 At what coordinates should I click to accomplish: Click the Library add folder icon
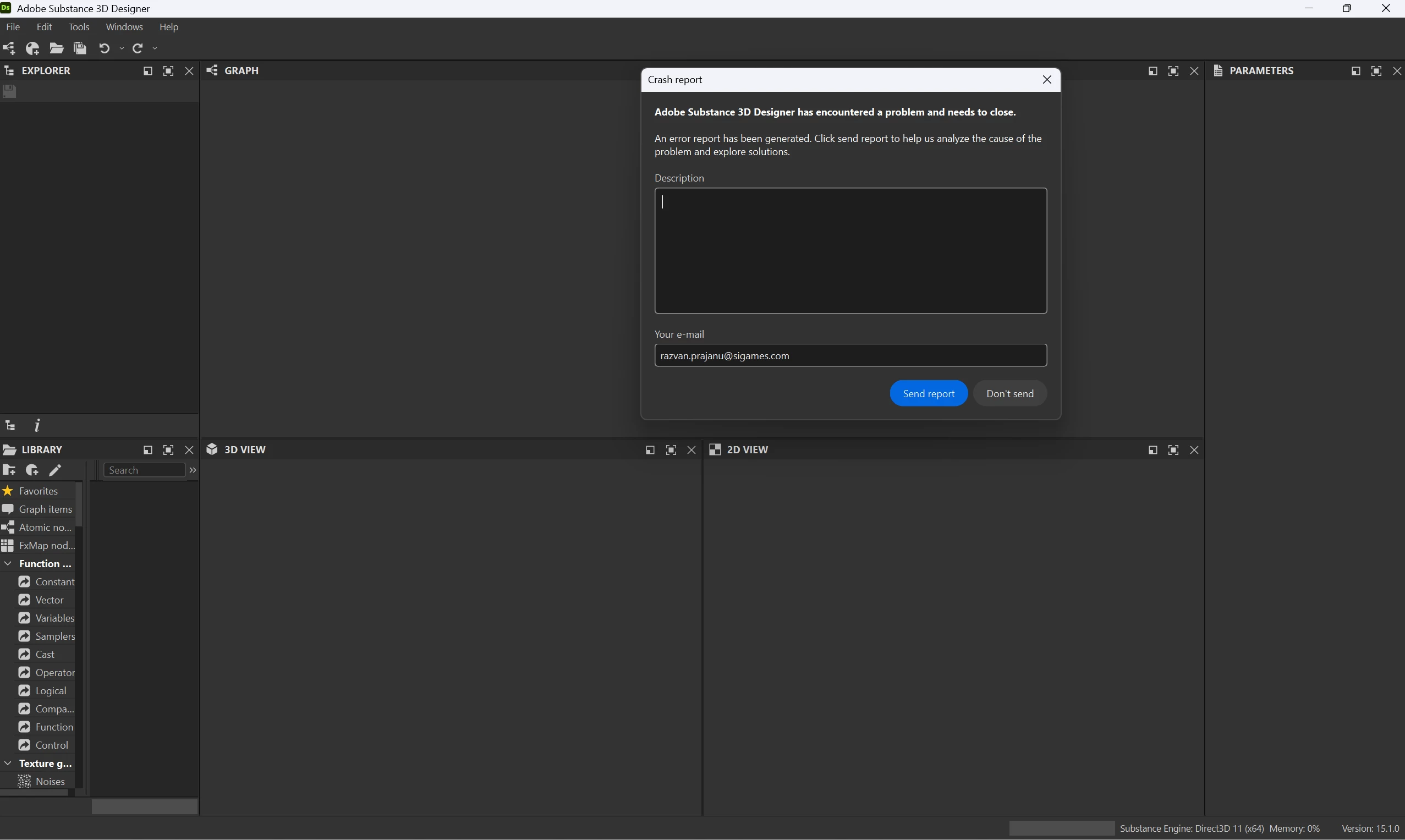pyautogui.click(x=9, y=470)
